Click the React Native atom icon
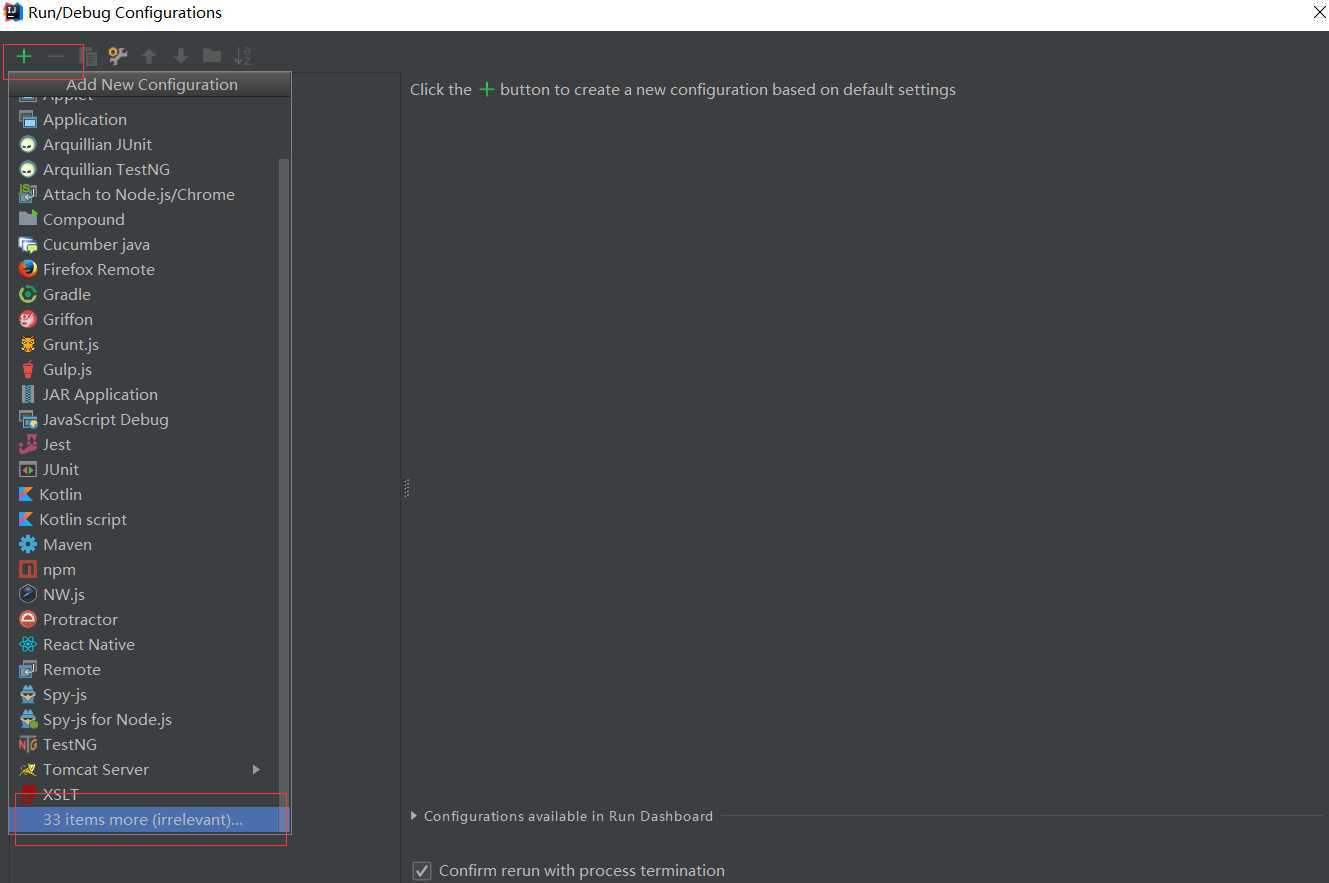This screenshot has height=883, width=1329. tap(28, 644)
